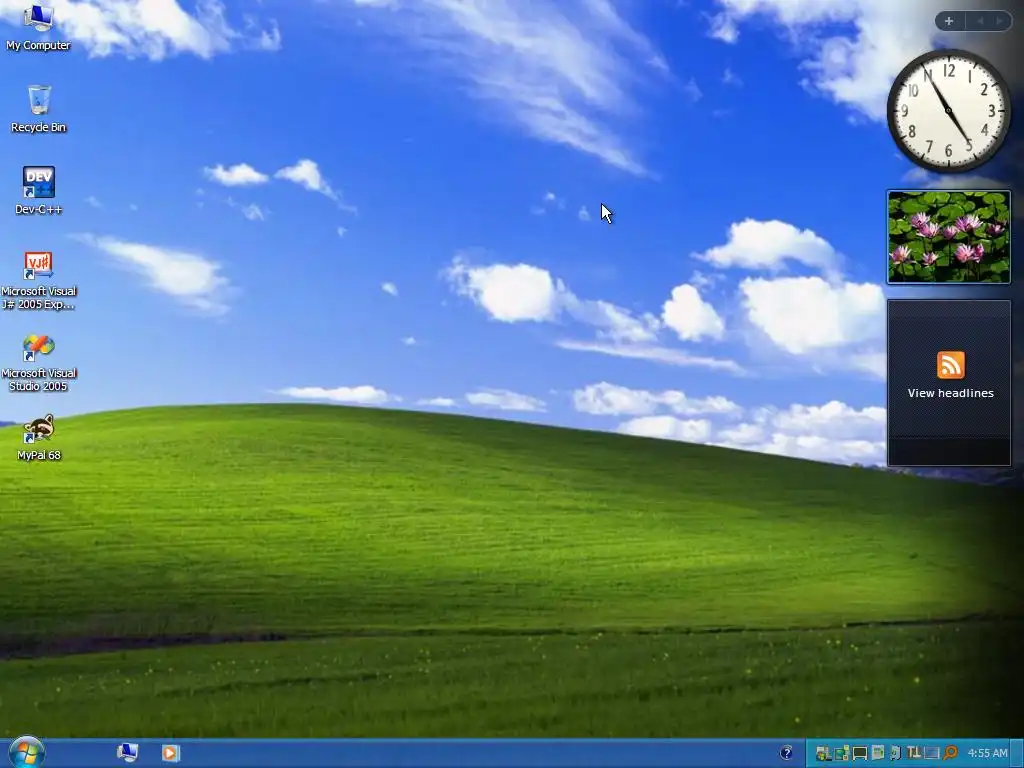Go to the previous sidebar gadget page
This screenshot has height=768, width=1024.
tap(980, 21)
